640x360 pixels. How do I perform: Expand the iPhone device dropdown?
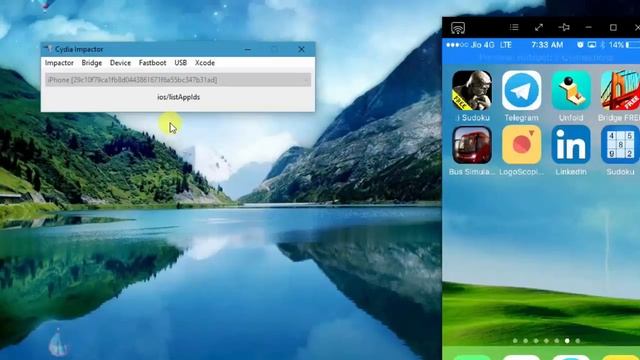tap(178, 80)
